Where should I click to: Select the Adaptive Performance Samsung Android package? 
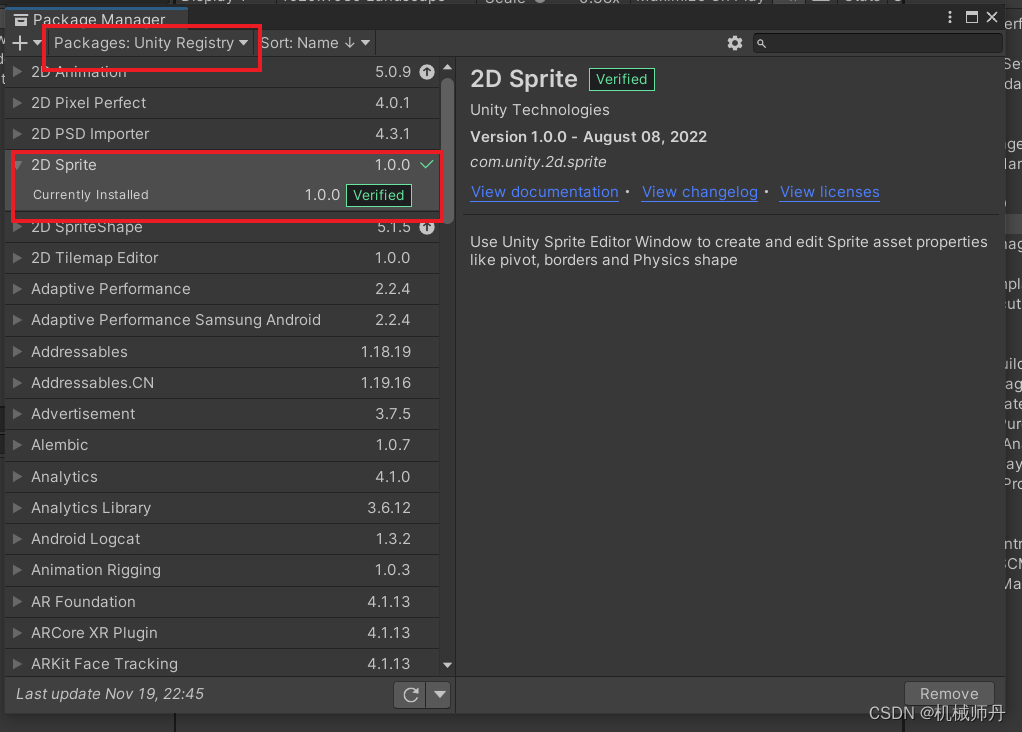[x=222, y=320]
